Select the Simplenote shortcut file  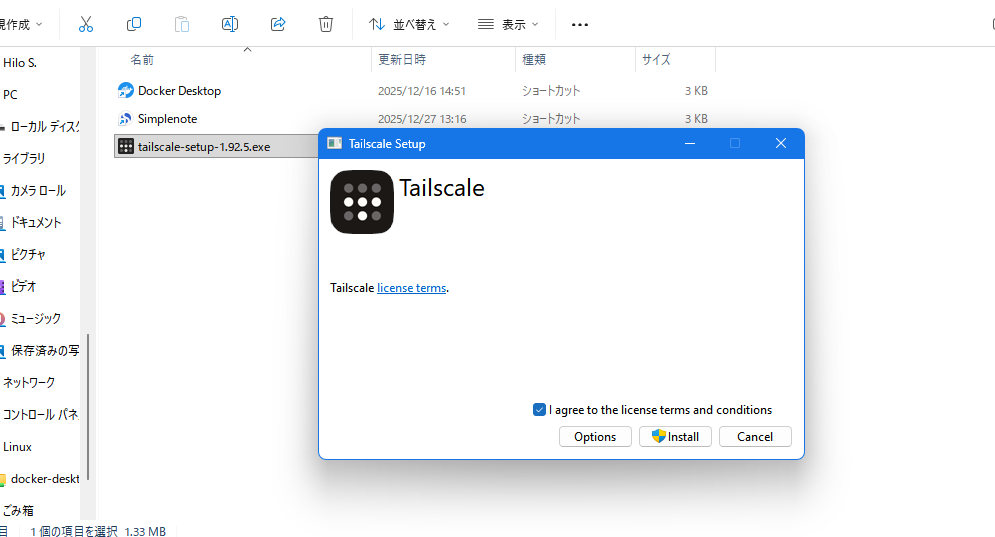(x=167, y=119)
